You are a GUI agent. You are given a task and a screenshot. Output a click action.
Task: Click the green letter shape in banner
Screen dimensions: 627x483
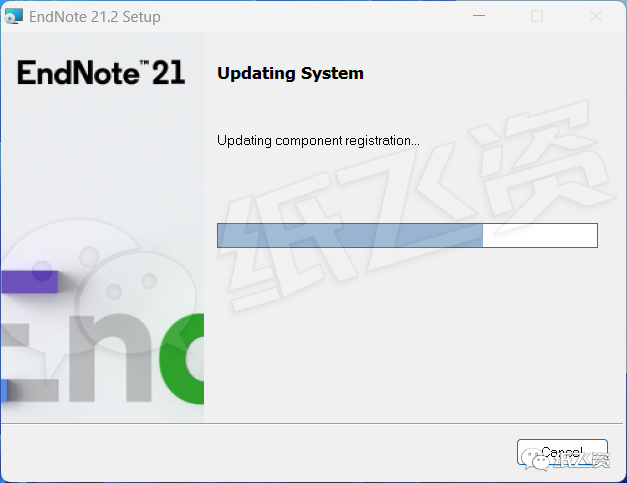pos(182,359)
